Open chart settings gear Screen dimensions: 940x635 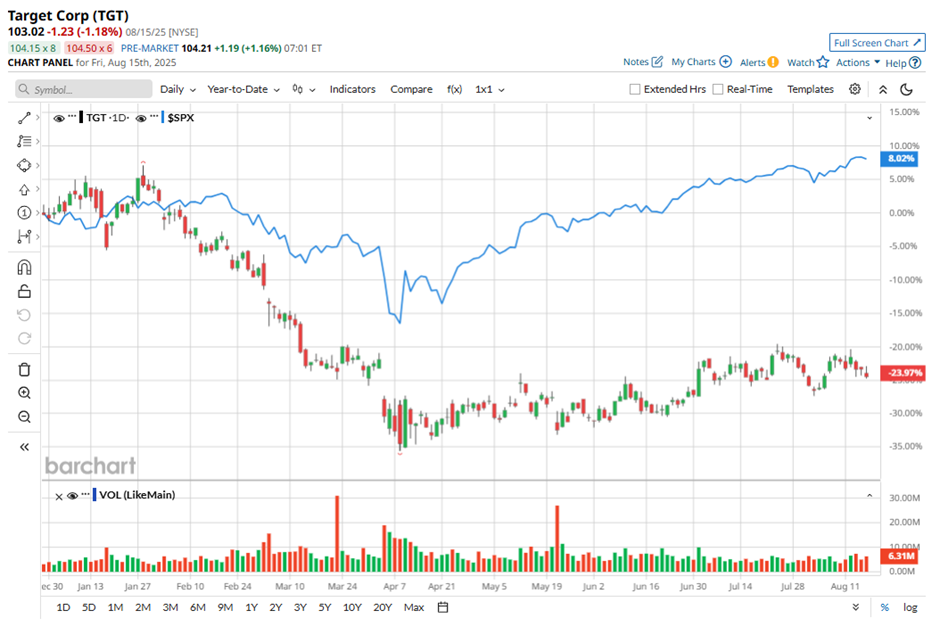pyautogui.click(x=855, y=89)
